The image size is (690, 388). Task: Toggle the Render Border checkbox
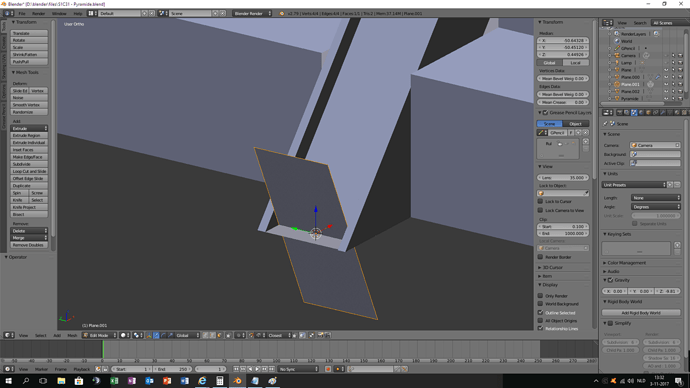540,257
